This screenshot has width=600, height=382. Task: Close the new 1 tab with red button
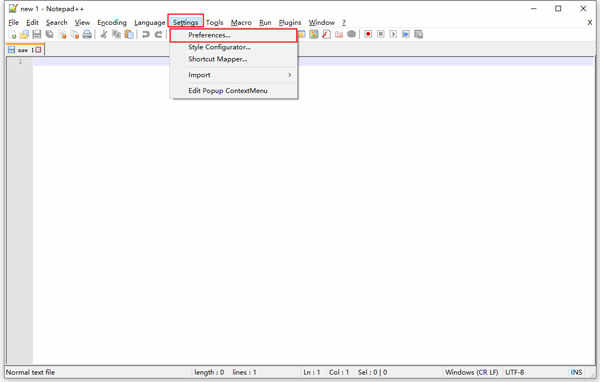tap(38, 50)
